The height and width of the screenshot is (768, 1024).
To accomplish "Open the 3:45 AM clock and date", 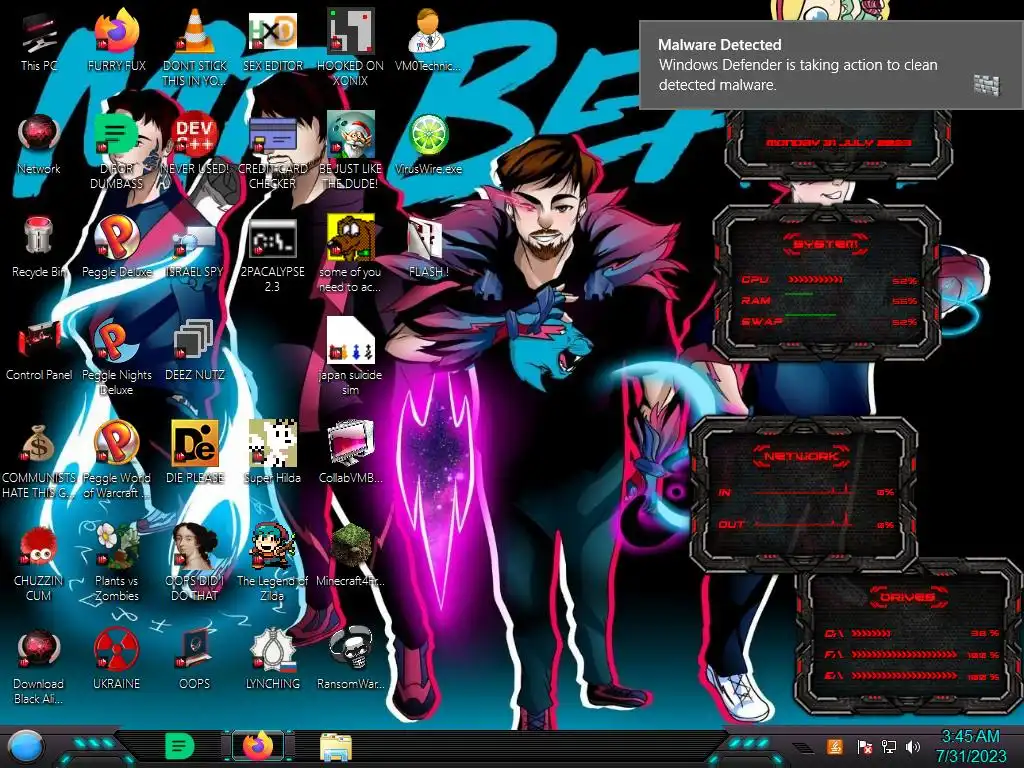I will pos(970,746).
